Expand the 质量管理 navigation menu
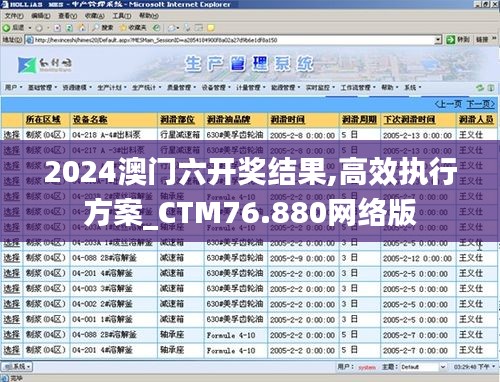The width and height of the screenshot is (500, 382). click(x=181, y=88)
